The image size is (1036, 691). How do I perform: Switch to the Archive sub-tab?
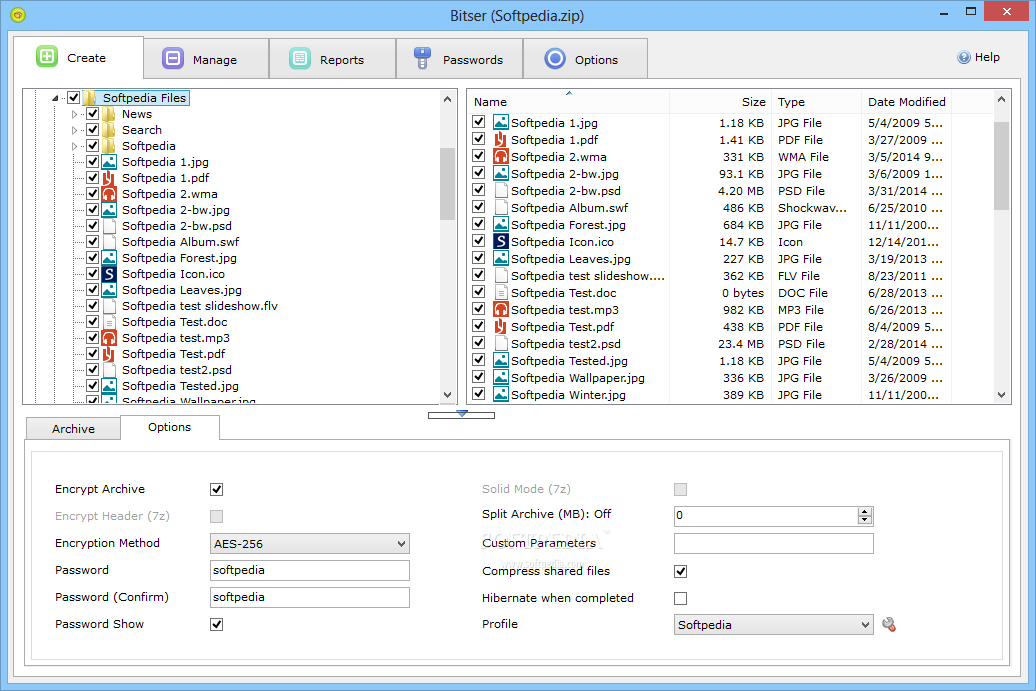coord(73,429)
